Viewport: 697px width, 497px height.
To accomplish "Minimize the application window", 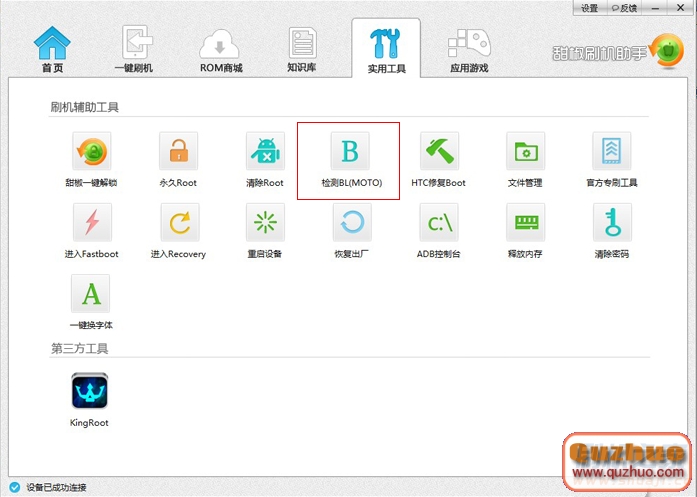I will pyautogui.click(x=655, y=8).
